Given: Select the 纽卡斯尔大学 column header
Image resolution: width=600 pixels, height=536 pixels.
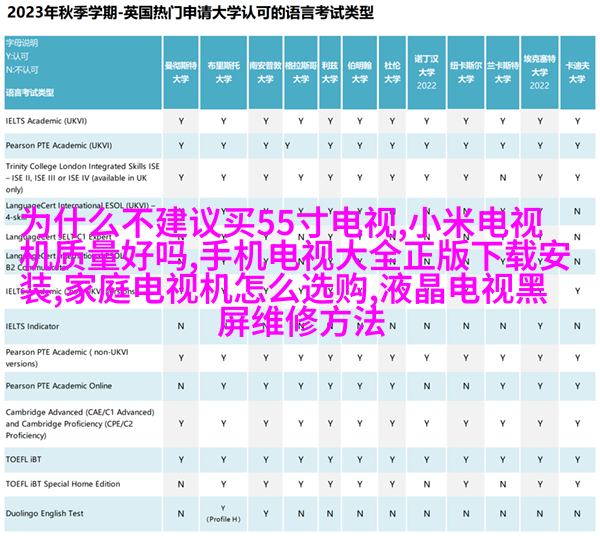Looking at the screenshot, I should [466, 72].
